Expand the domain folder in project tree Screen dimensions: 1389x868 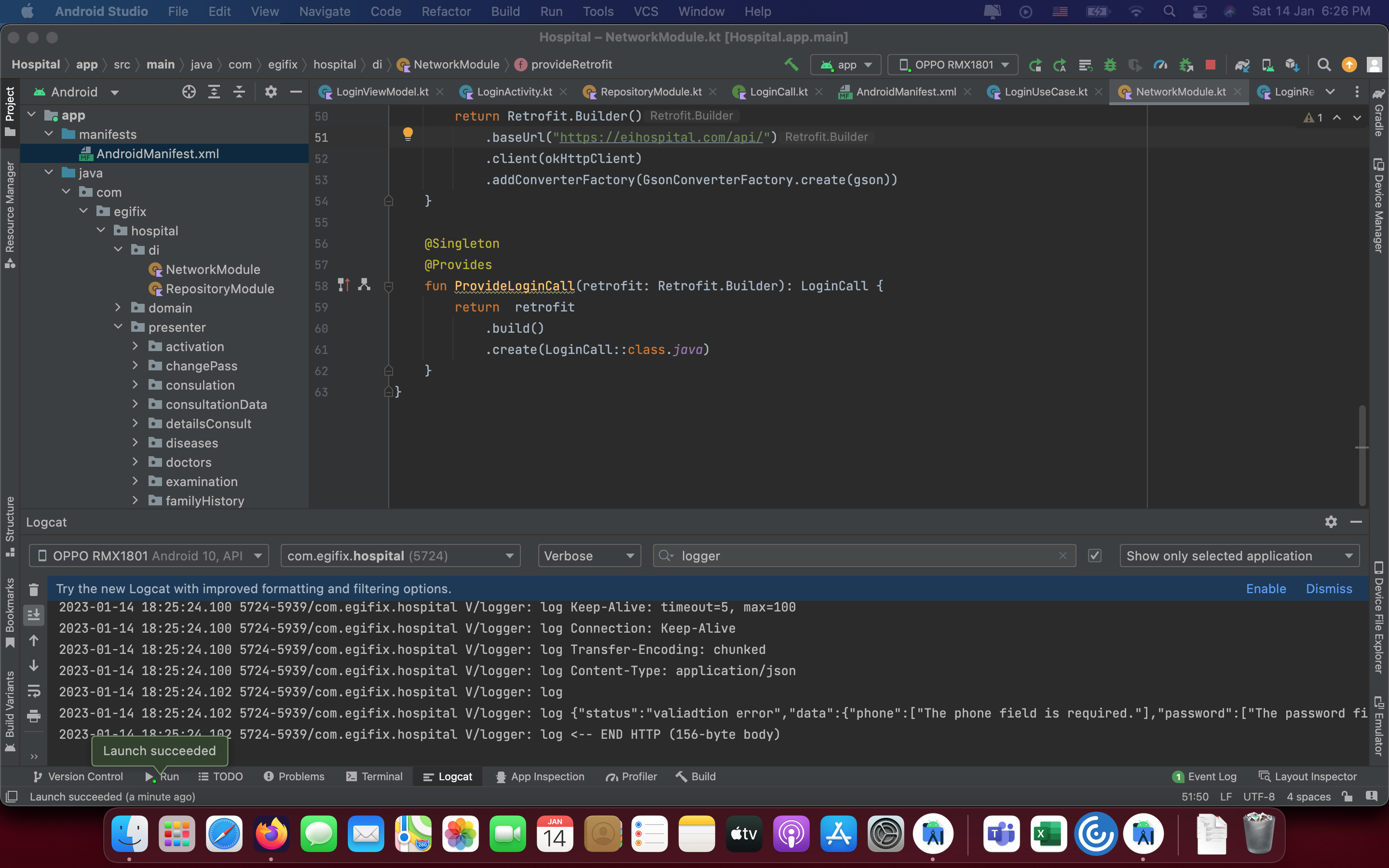tap(118, 308)
